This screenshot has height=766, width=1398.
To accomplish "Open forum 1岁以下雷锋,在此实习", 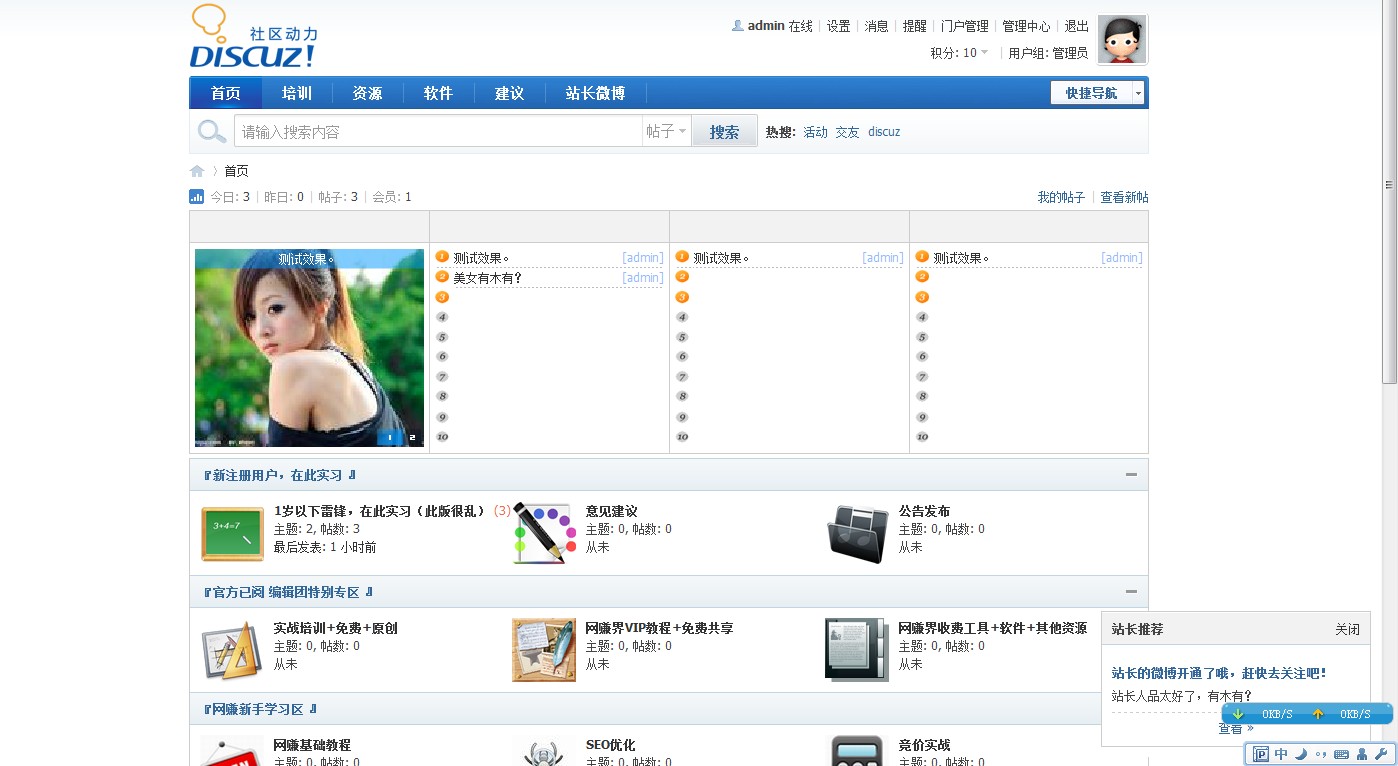I will click(x=379, y=511).
